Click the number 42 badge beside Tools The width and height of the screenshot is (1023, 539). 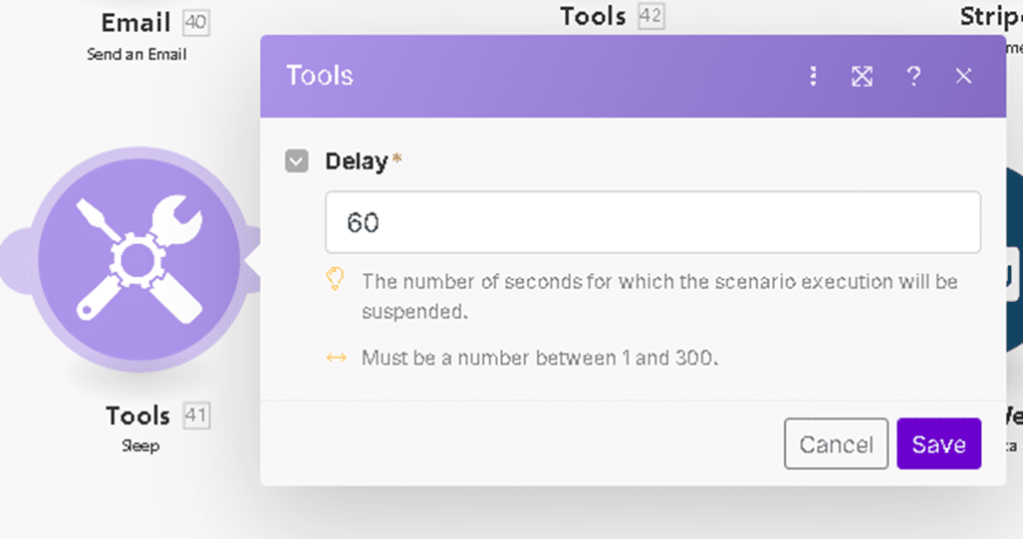pos(651,16)
